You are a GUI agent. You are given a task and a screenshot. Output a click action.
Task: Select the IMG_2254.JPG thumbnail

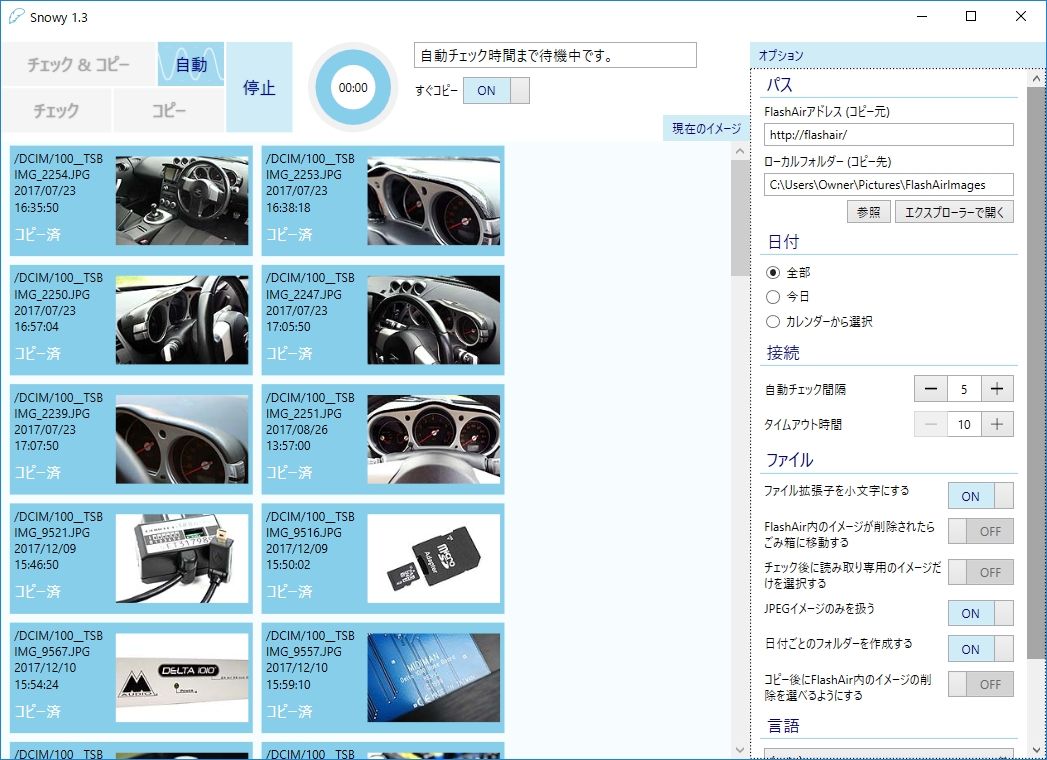(182, 200)
